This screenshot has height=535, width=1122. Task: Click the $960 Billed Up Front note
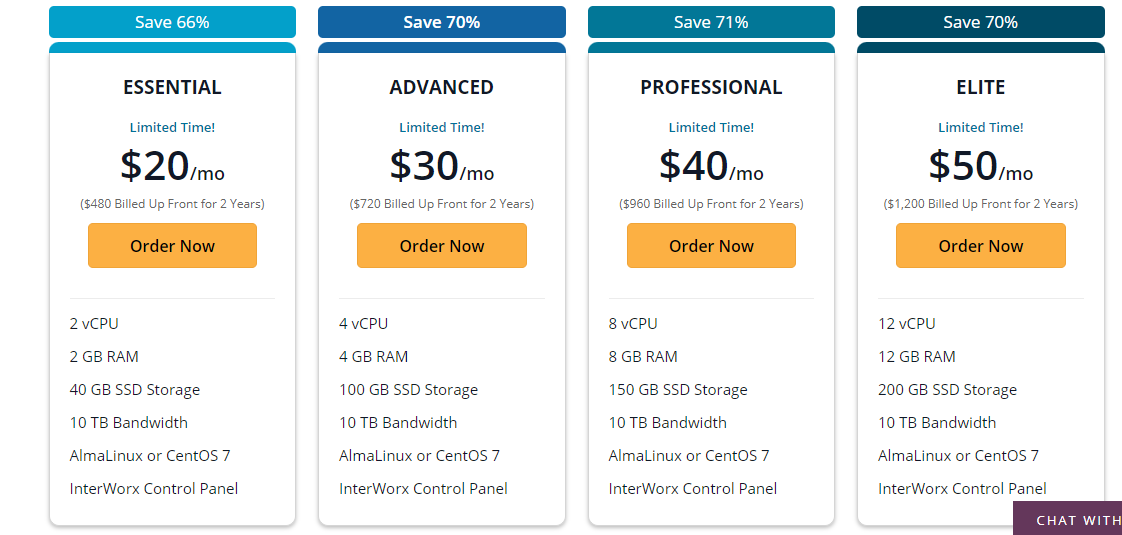coord(711,204)
